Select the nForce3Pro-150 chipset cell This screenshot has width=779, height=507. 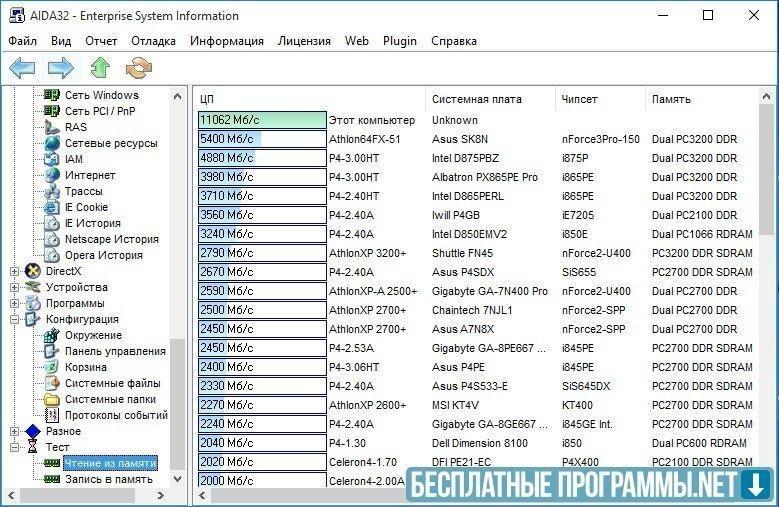pos(601,140)
